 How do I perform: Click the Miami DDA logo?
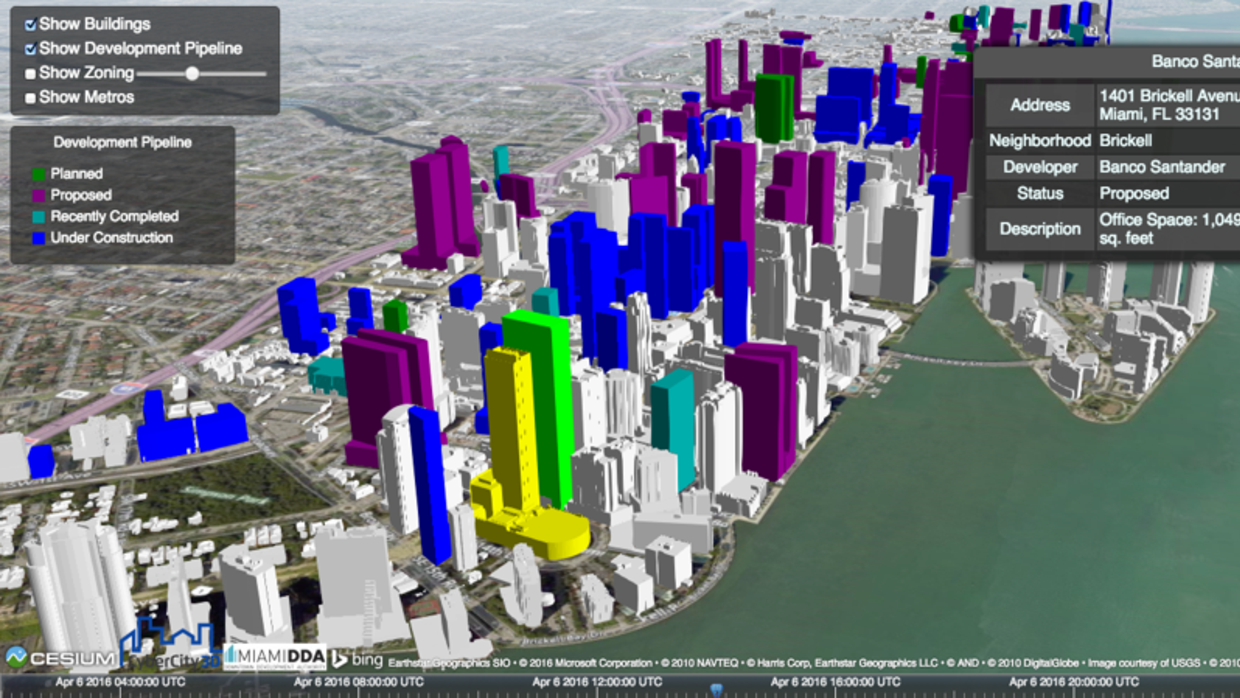pos(275,655)
